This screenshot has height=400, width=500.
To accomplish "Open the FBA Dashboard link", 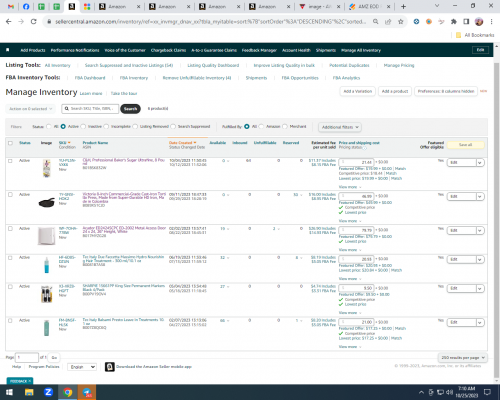I will [x=90, y=78].
